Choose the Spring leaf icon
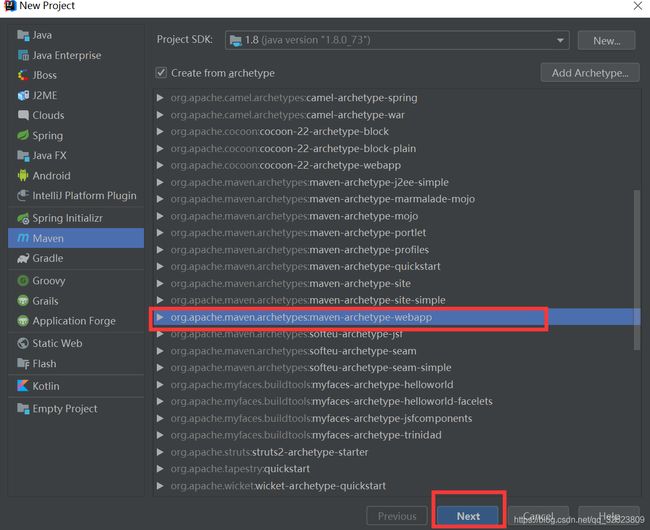The image size is (650, 530). pyautogui.click(x=23, y=136)
